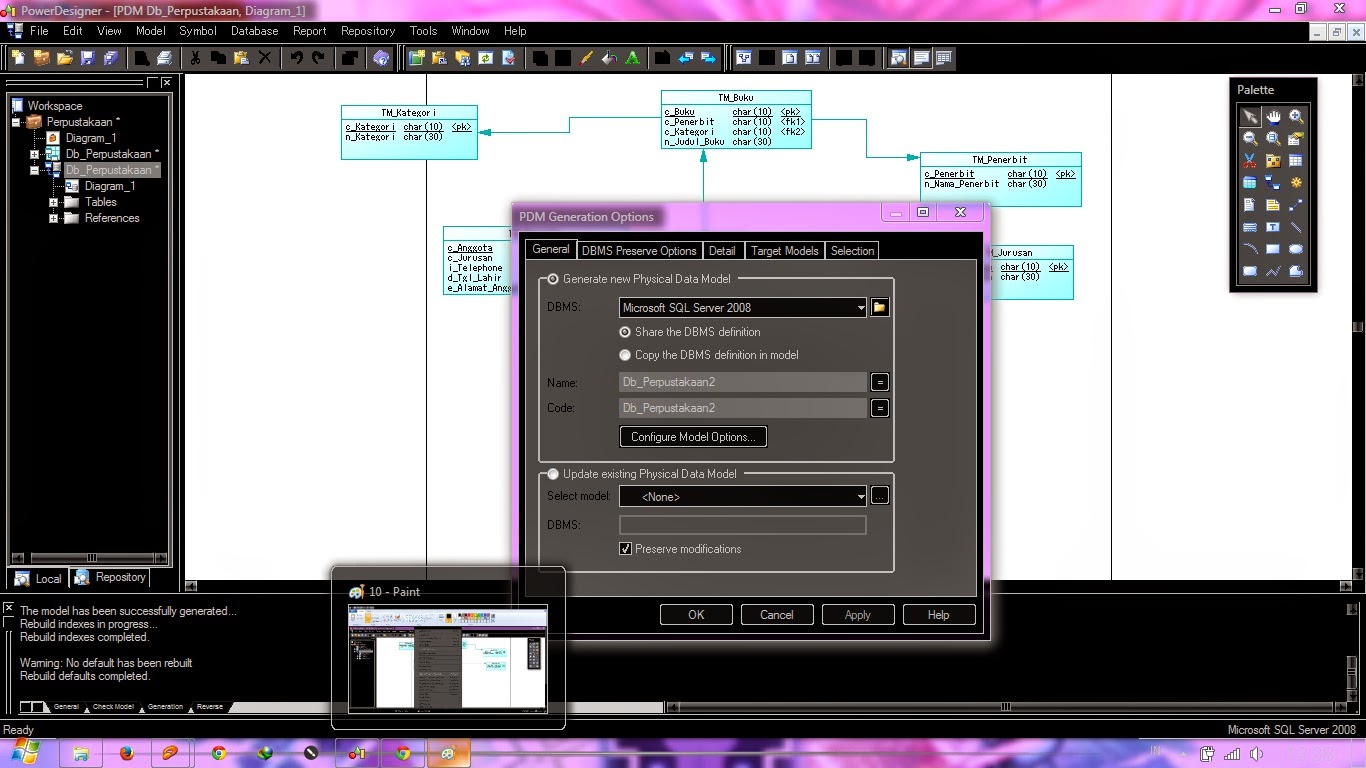Click the Configure Model Options button
Image resolution: width=1366 pixels, height=768 pixels.
(x=692, y=436)
